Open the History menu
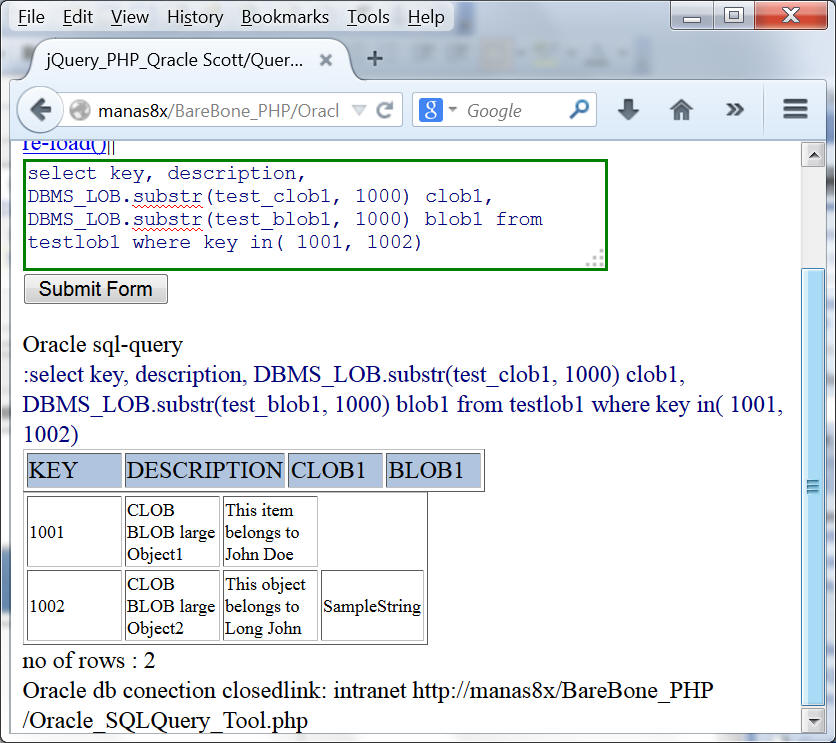 point(195,17)
